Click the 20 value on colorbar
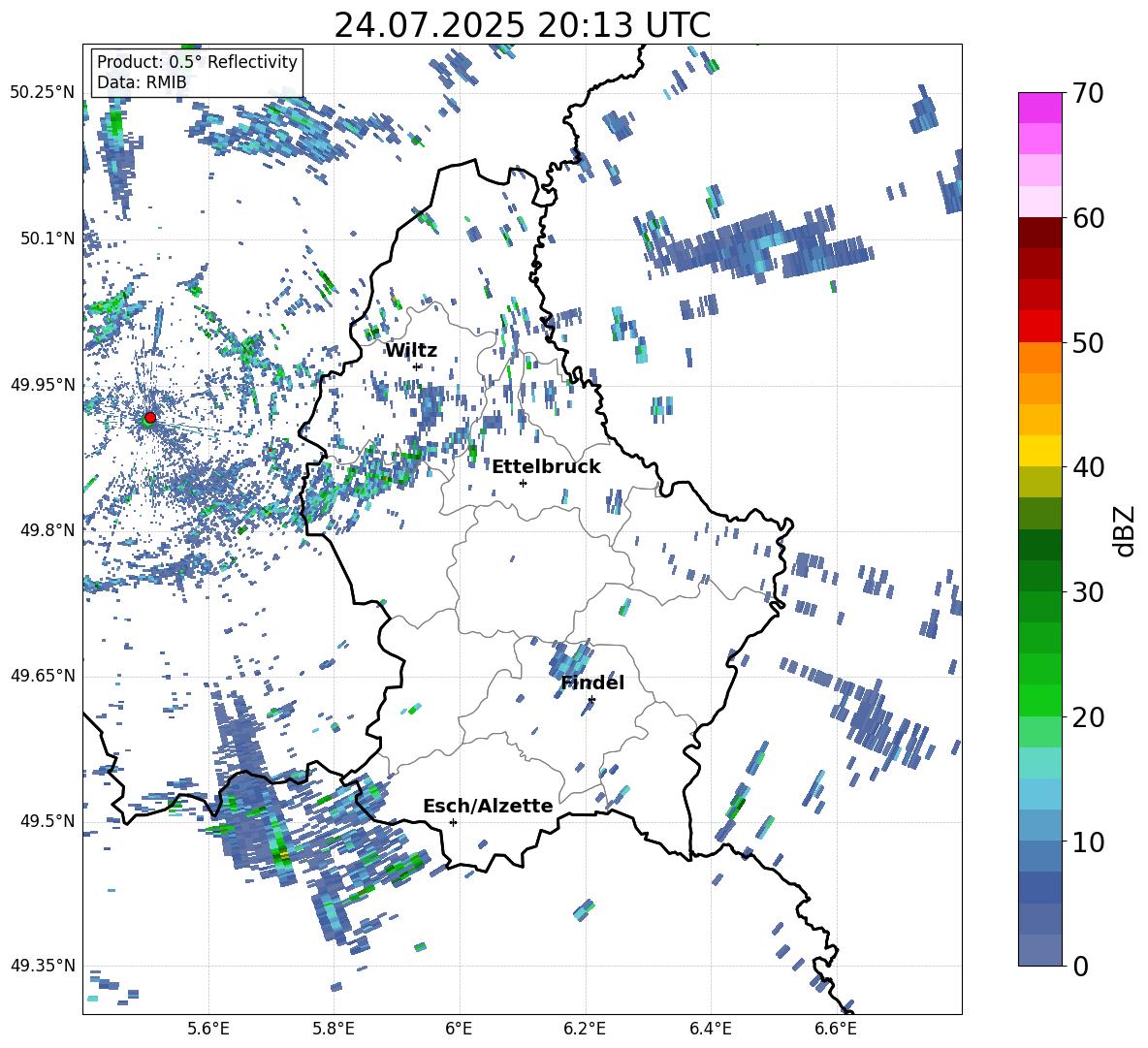1148x1048 pixels. tap(1088, 716)
